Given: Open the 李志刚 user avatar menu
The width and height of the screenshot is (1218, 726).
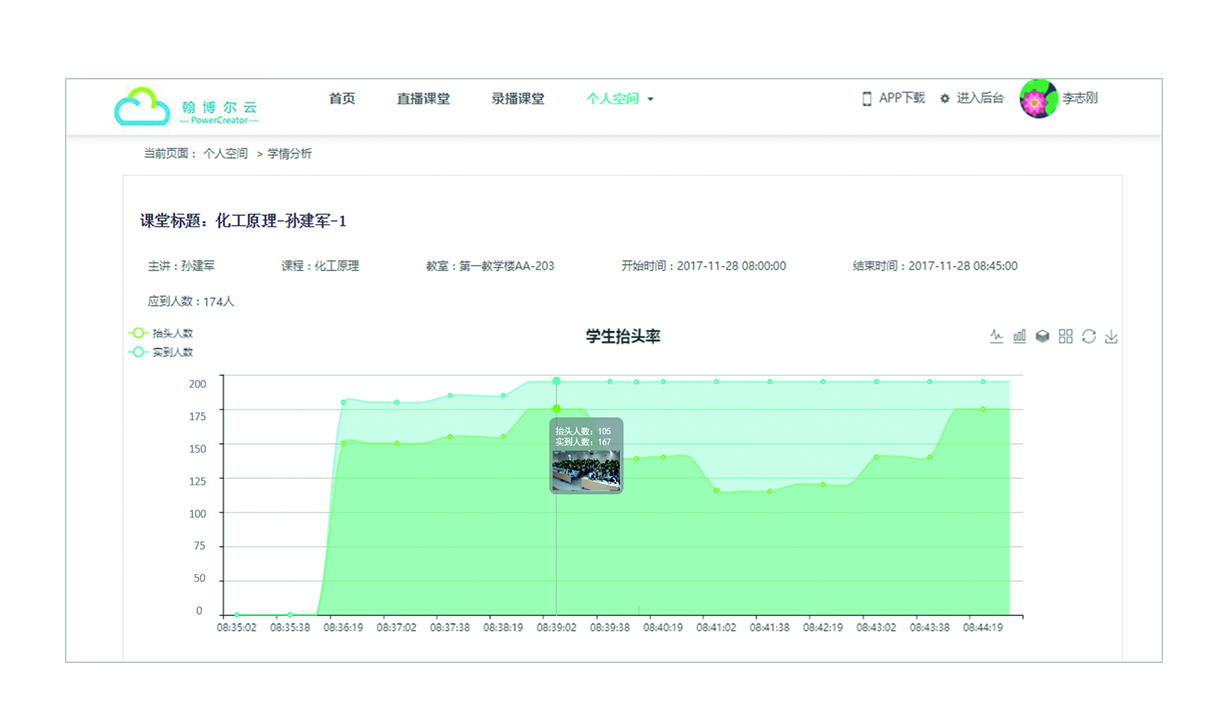Looking at the screenshot, I should point(1038,99).
